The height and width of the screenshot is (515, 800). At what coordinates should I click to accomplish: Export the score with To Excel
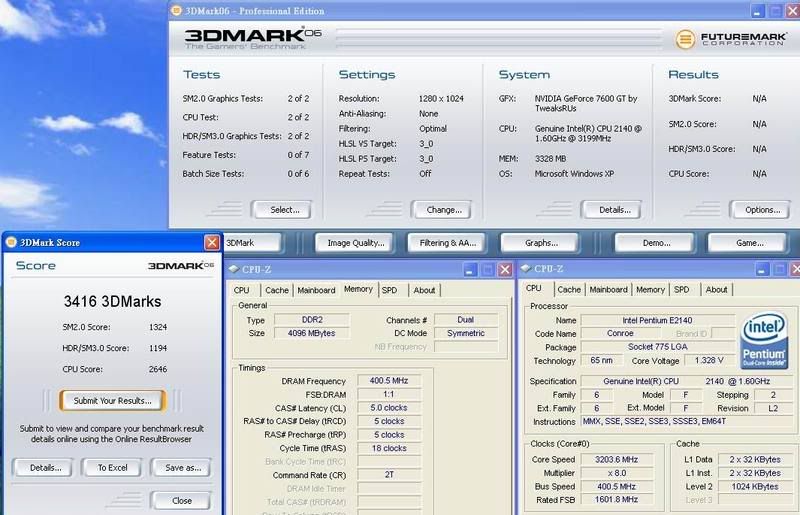[x=112, y=468]
